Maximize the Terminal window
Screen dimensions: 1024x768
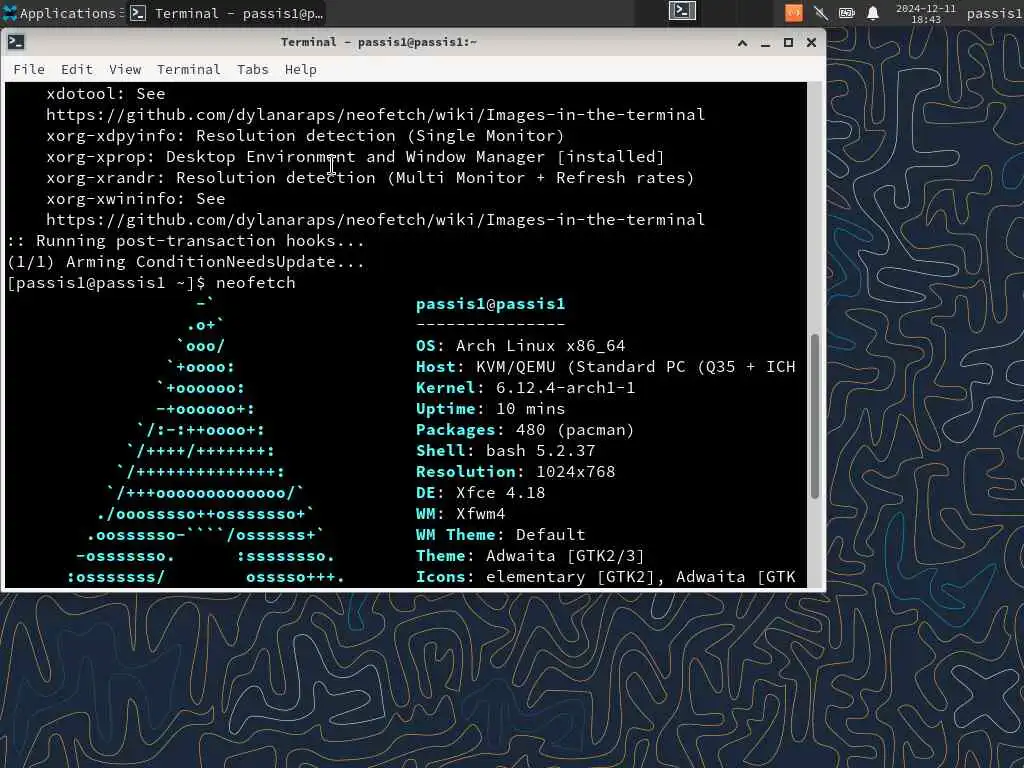click(788, 43)
